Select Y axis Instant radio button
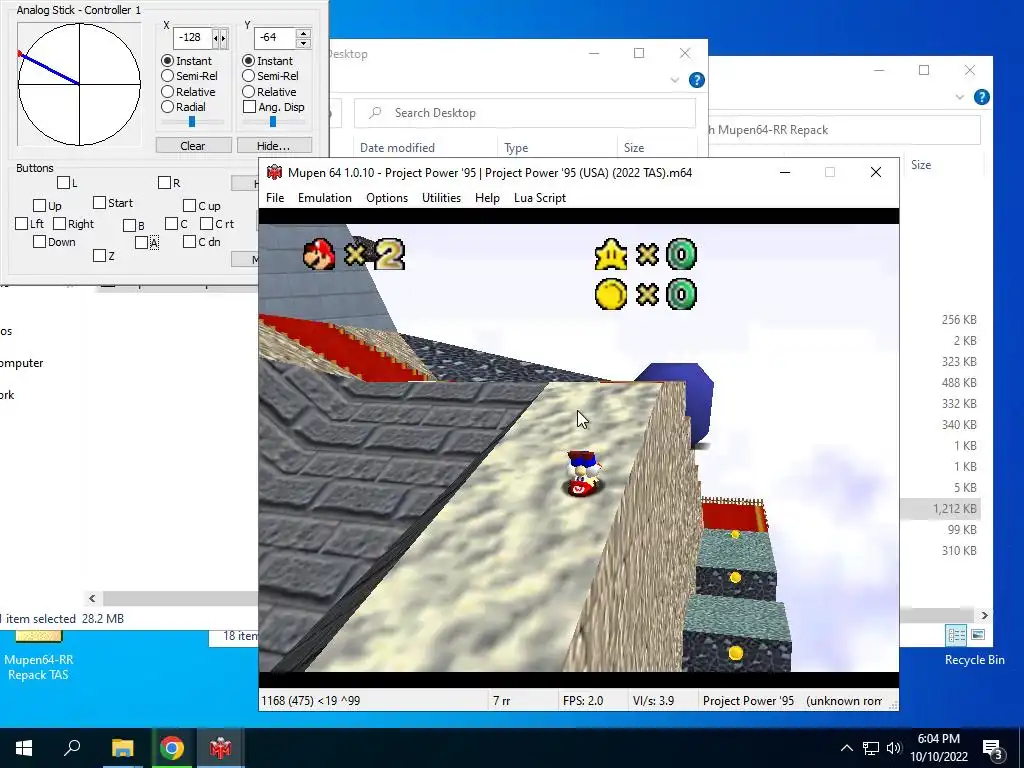The width and height of the screenshot is (1024, 768). 248,61
